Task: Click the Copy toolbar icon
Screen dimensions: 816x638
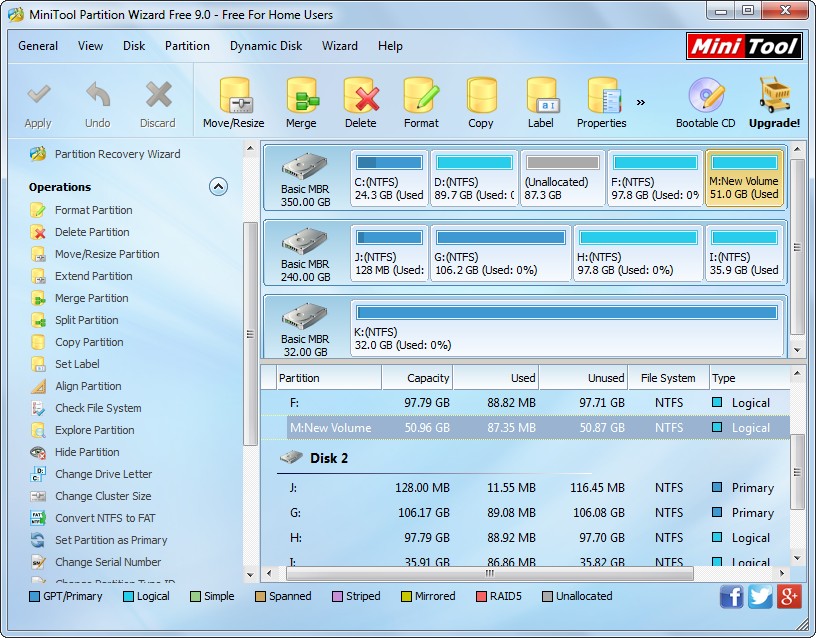Action: (x=481, y=95)
